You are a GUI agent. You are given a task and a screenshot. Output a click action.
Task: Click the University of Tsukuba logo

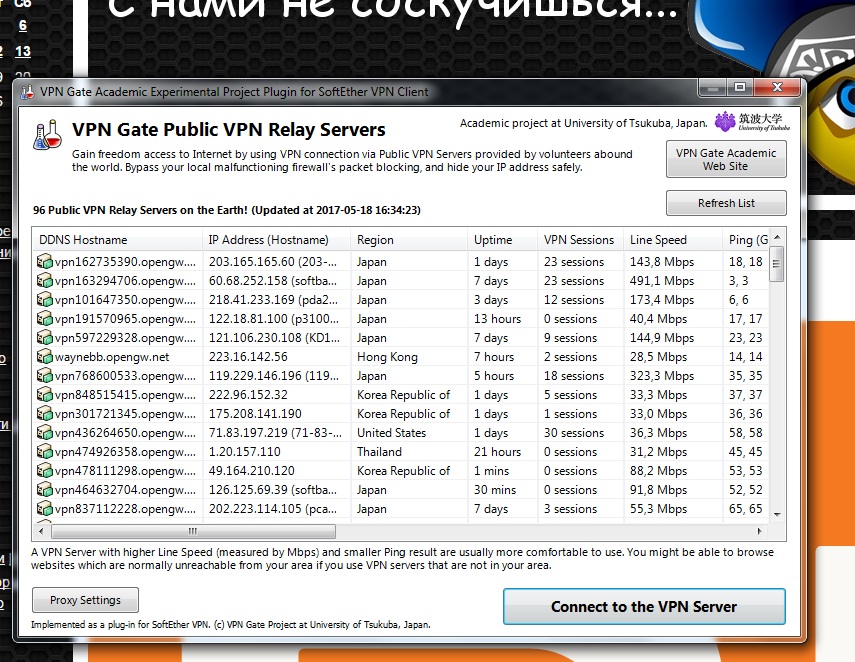[x=752, y=122]
